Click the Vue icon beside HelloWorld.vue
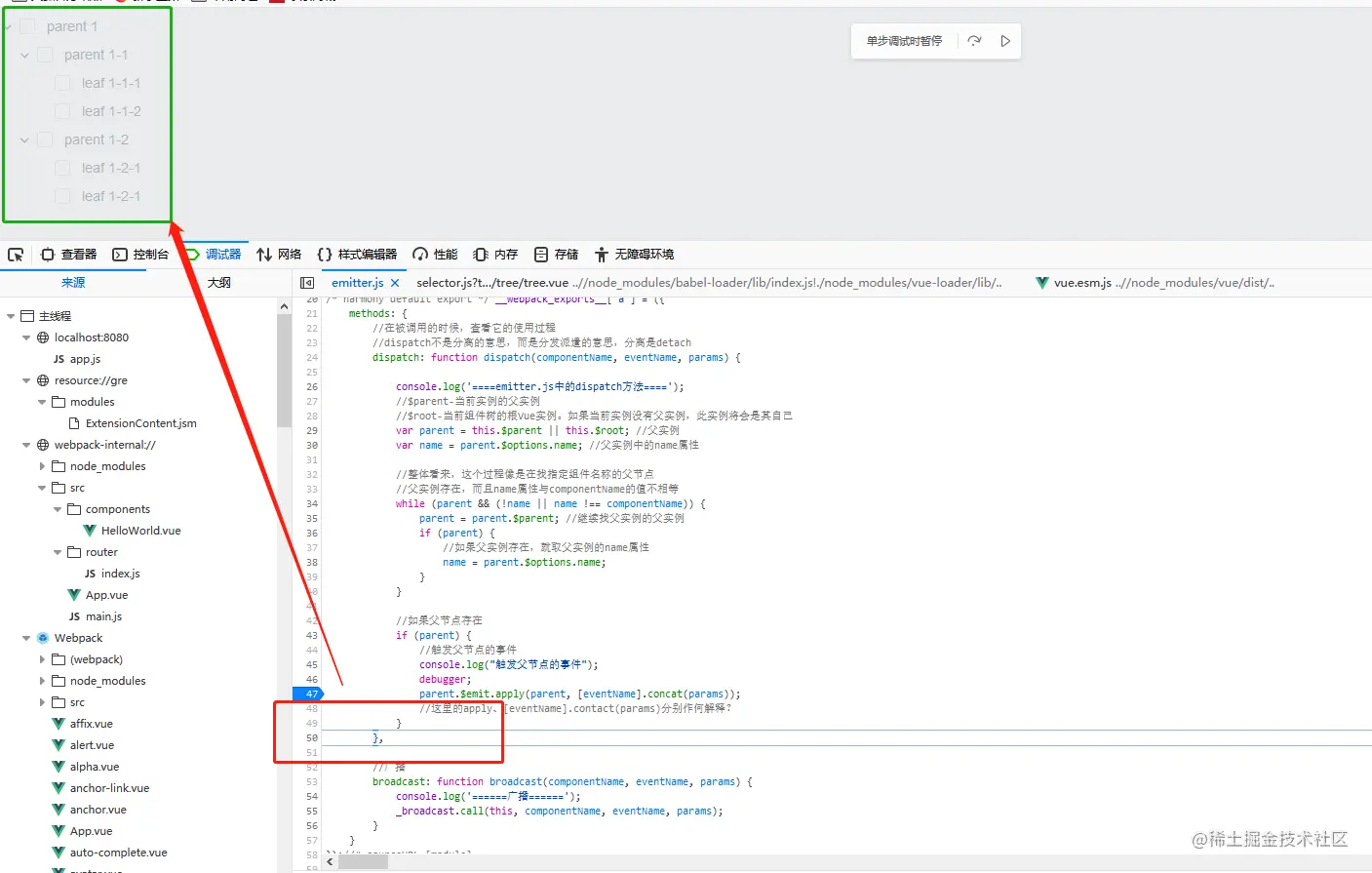Screen dimensions: 1372x873 point(90,531)
